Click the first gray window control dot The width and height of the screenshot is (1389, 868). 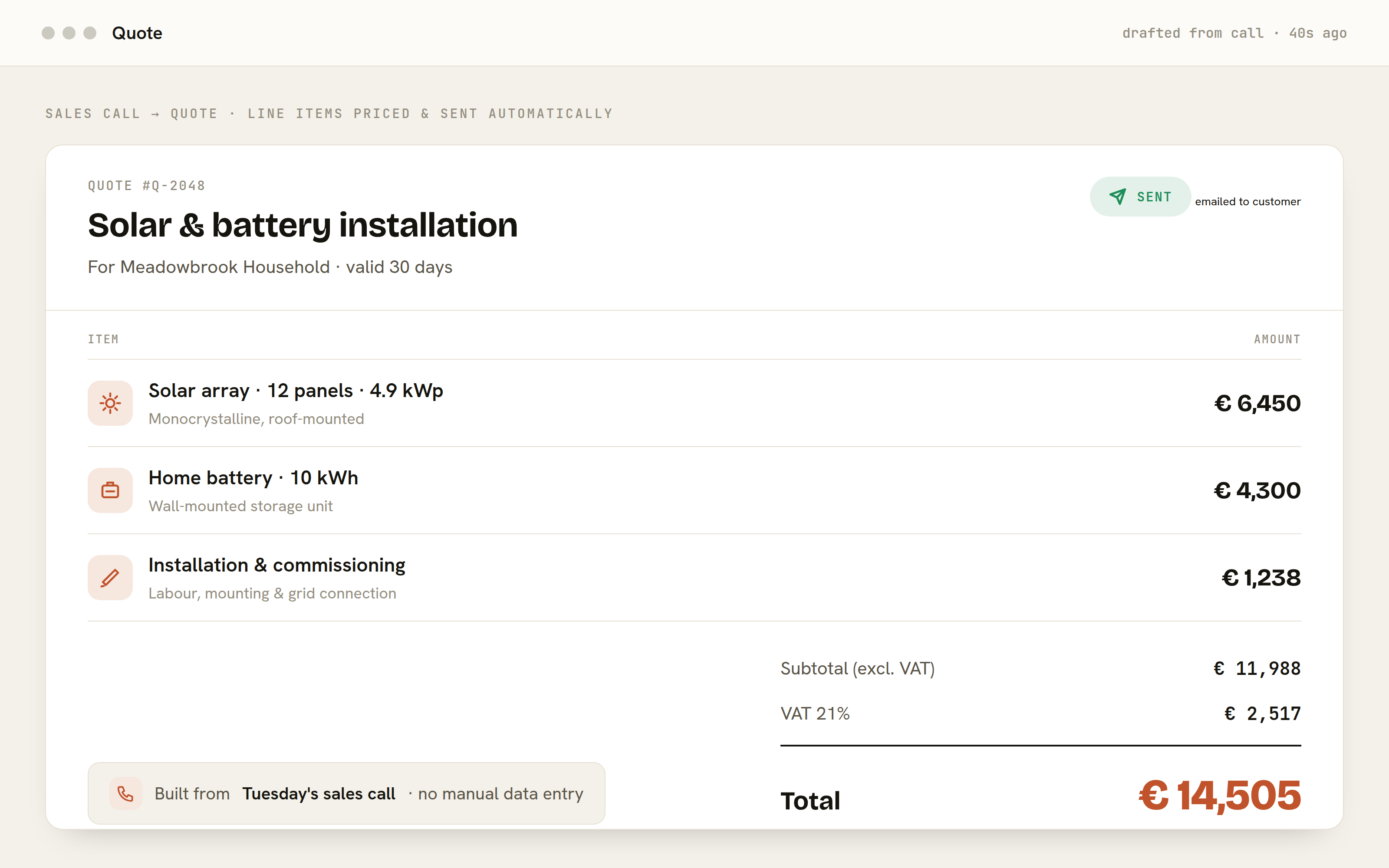tap(48, 33)
